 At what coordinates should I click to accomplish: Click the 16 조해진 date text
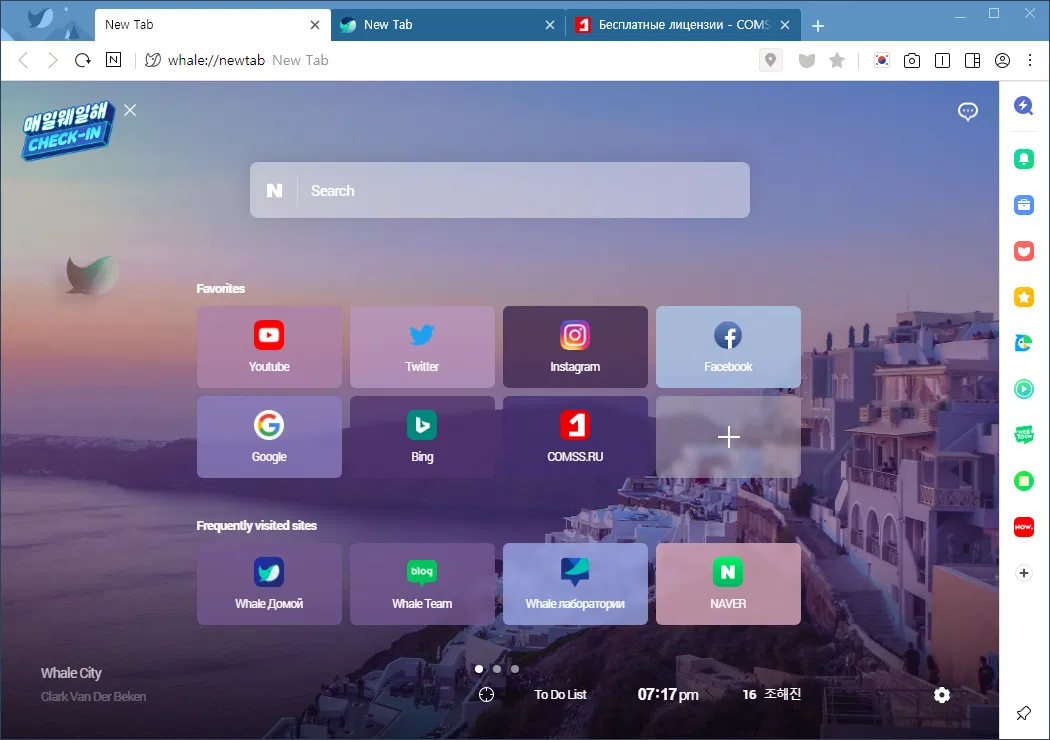click(x=771, y=694)
